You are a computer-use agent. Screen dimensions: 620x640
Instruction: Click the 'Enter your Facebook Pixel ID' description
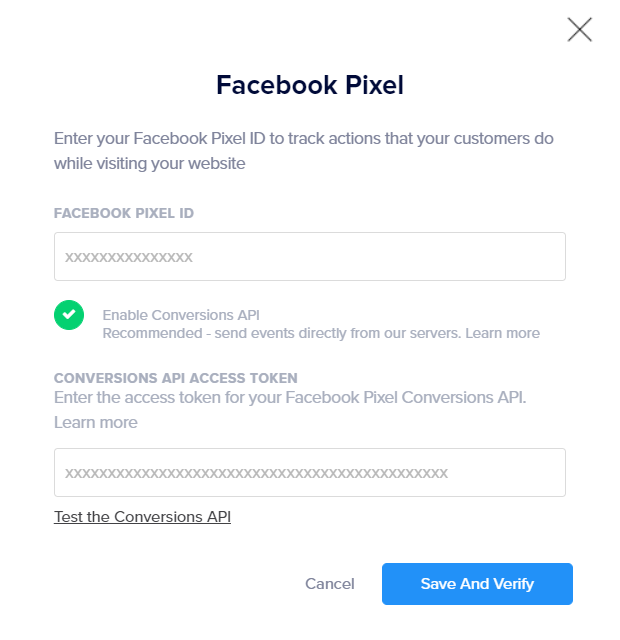point(303,138)
